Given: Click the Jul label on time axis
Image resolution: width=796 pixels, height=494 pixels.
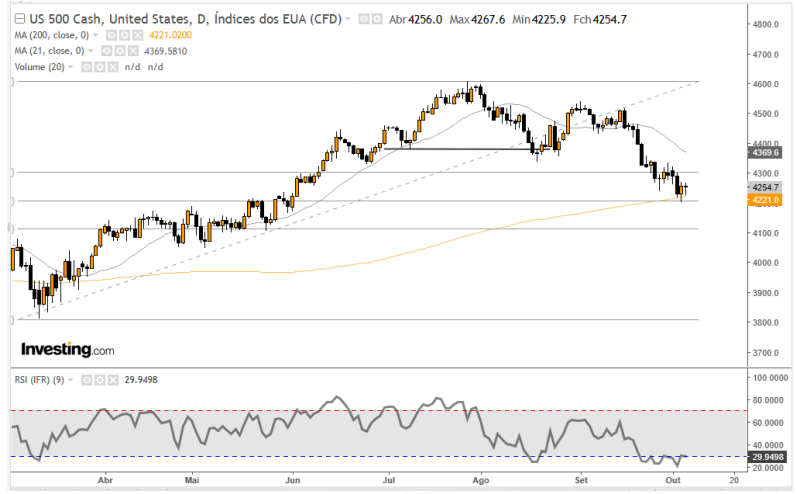Looking at the screenshot, I should 386,479.
